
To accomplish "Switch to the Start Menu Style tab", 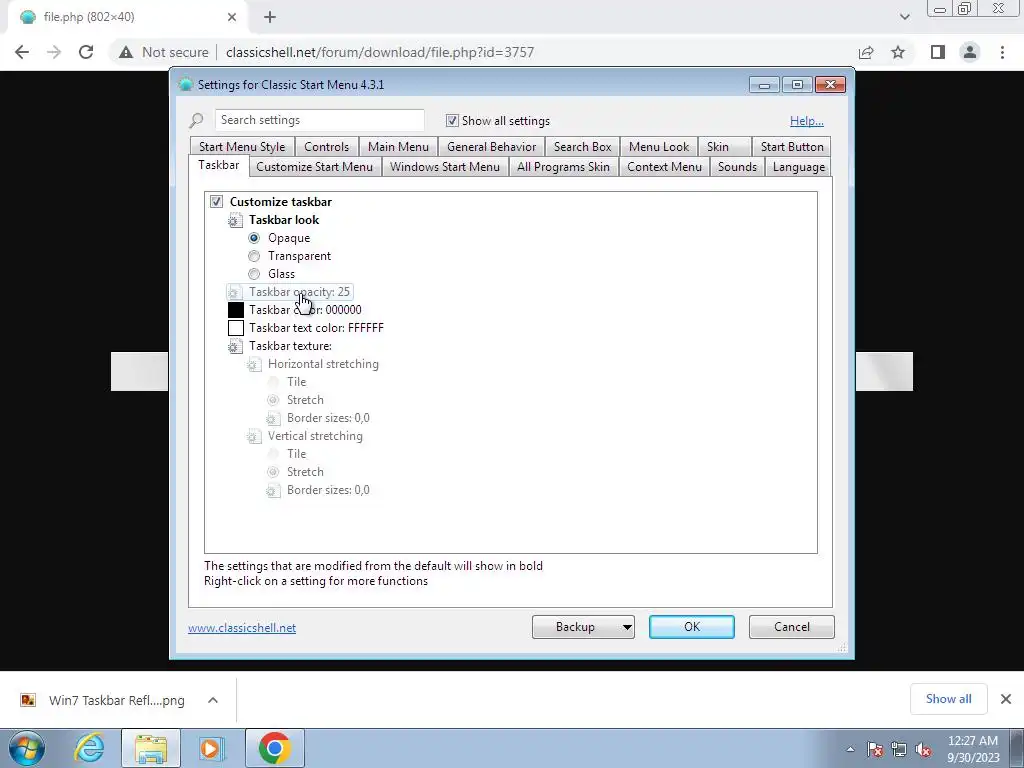I will [x=242, y=147].
